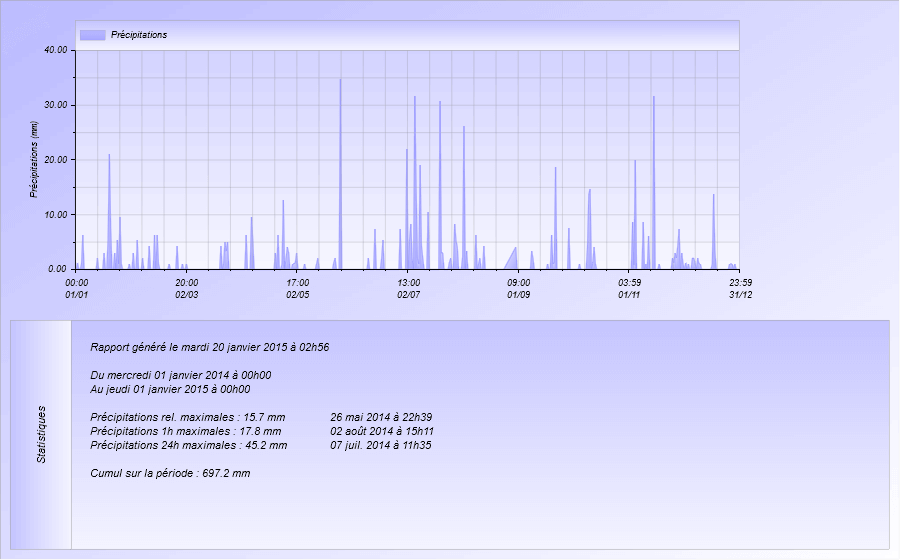Viewport: 900px width, 560px height.
Task: Click the Précipitations legend color swatch
Action: [x=92, y=35]
